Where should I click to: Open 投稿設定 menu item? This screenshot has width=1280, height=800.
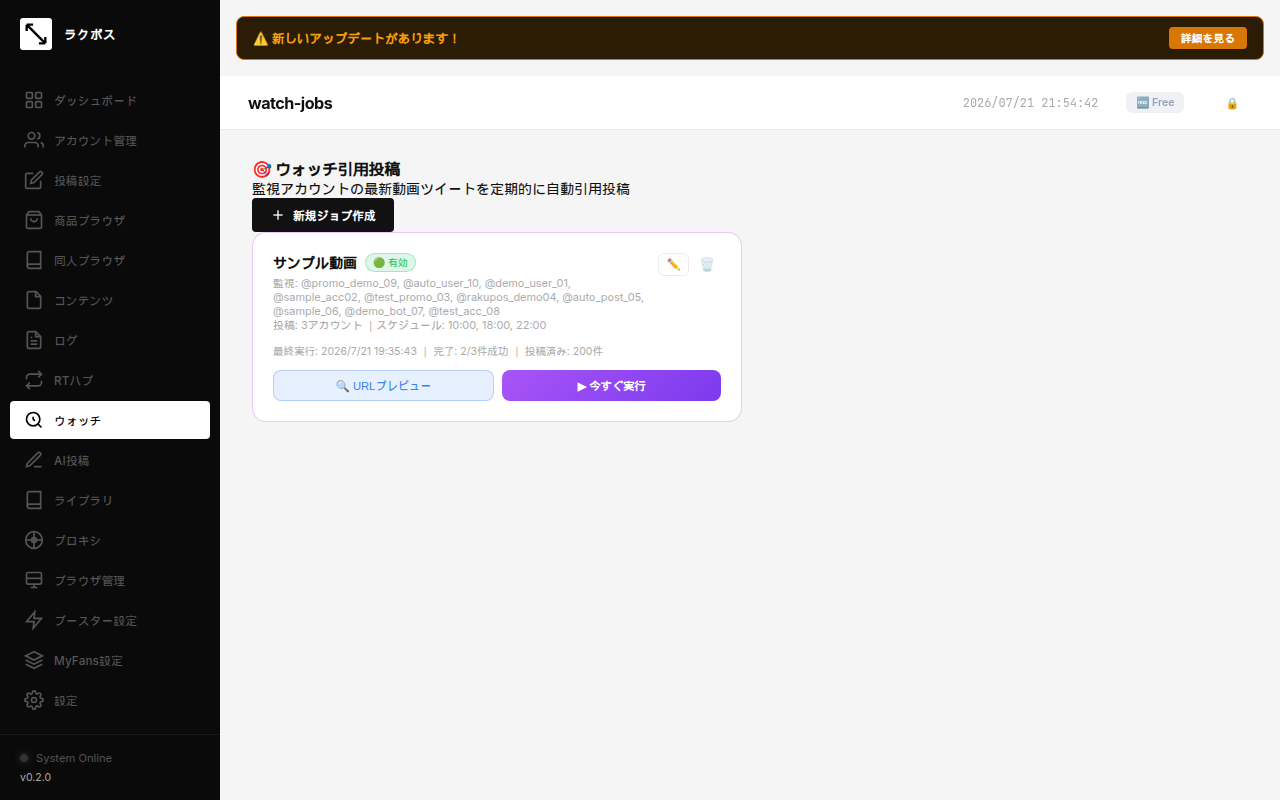point(110,180)
